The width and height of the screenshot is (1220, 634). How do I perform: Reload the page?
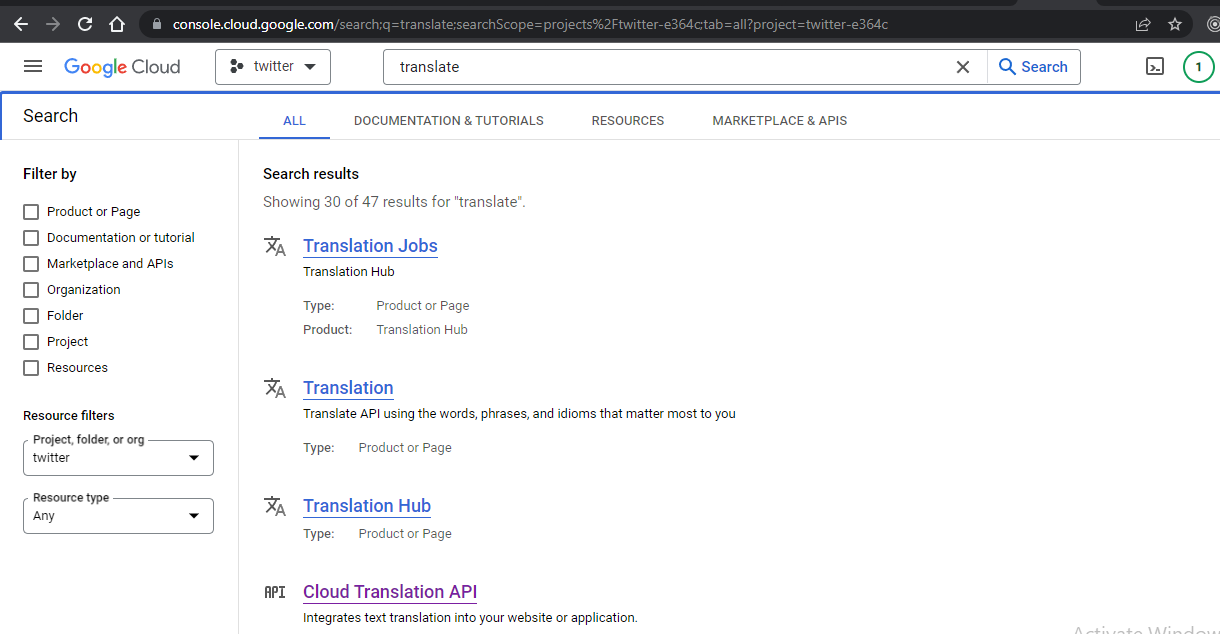pos(85,24)
